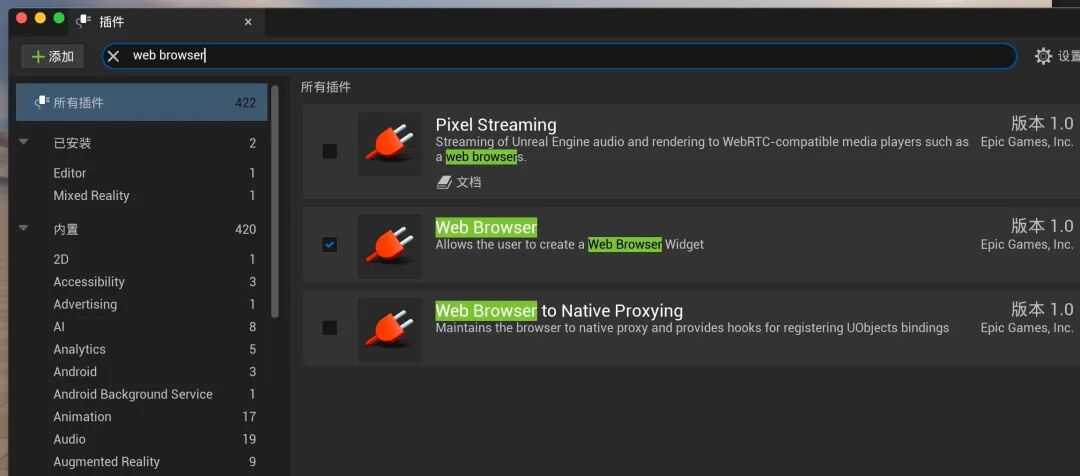Open the 文档 link for Pixel Streaming
The height and width of the screenshot is (476, 1080).
[468, 182]
